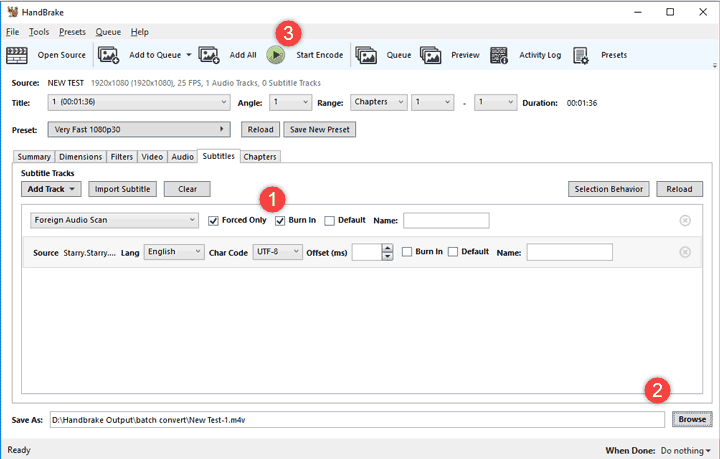Click the Reload button beside the preset

point(260,129)
